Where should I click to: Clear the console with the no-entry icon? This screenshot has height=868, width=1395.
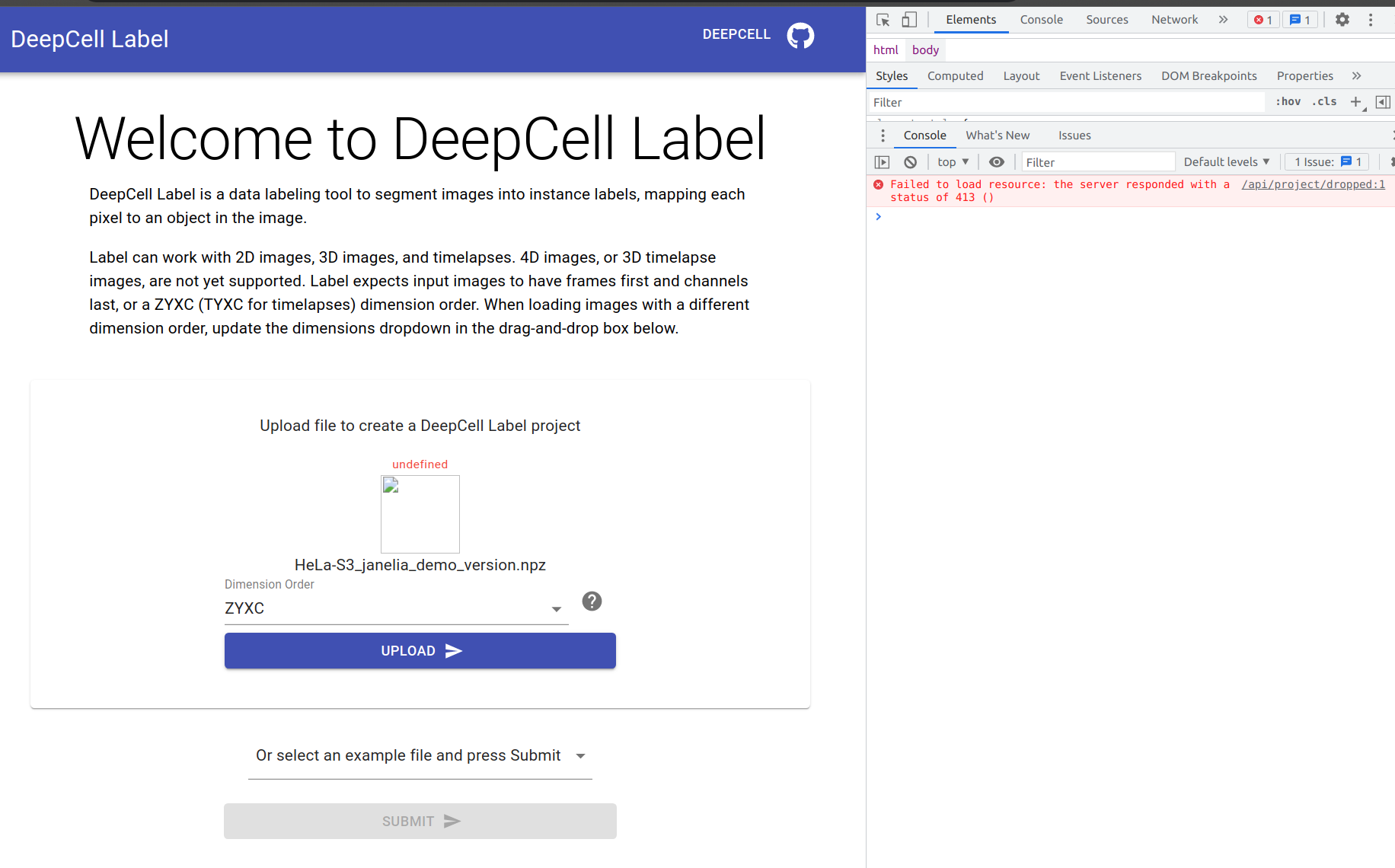coord(911,161)
